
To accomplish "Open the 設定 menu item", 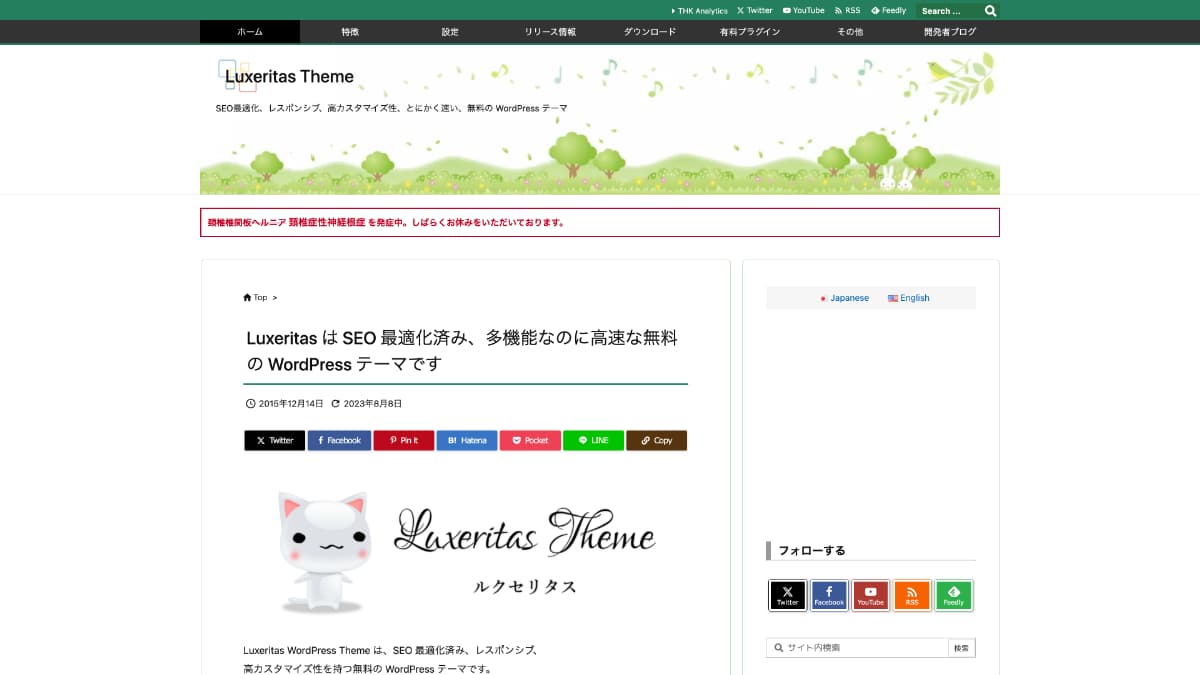I will click(x=450, y=32).
